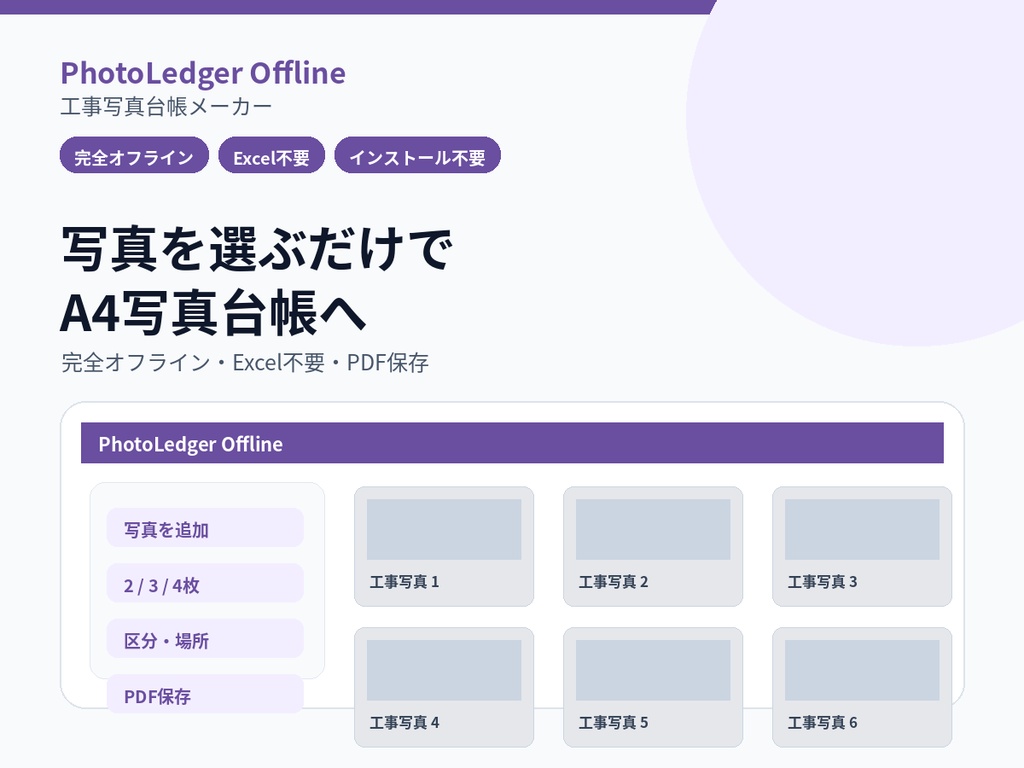Click the 完全オフライン・Excel不要・PDF保存 tagline

click(245, 362)
